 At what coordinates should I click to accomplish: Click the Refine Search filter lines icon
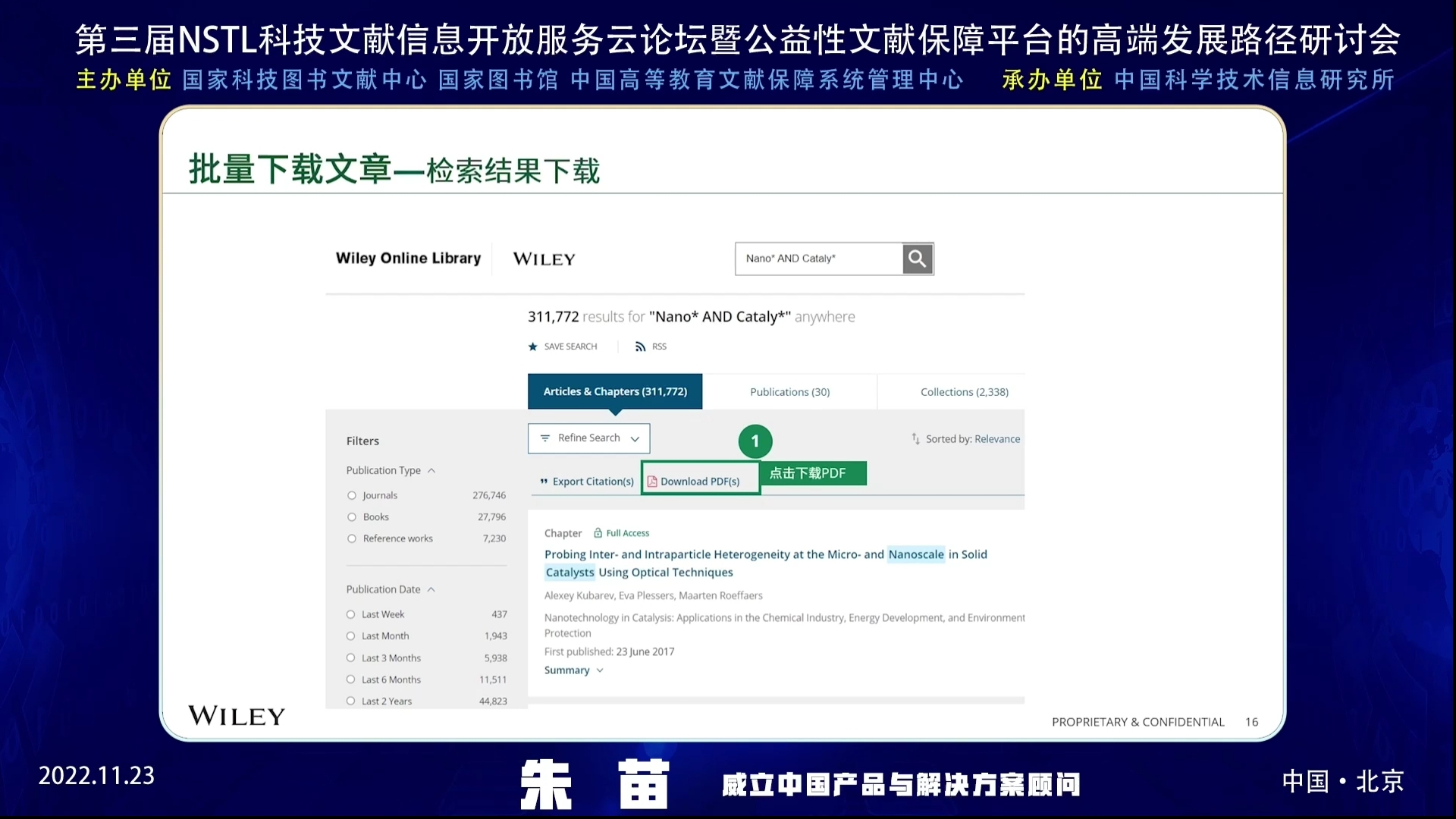click(x=544, y=438)
